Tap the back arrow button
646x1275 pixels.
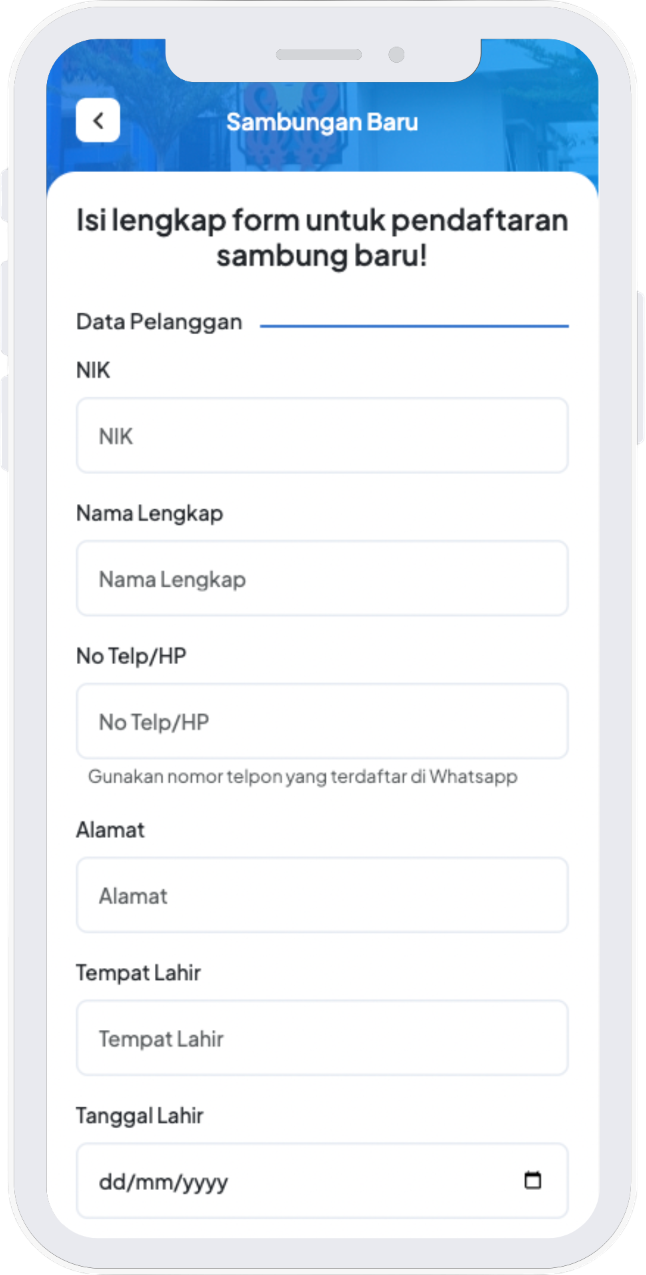(x=98, y=121)
